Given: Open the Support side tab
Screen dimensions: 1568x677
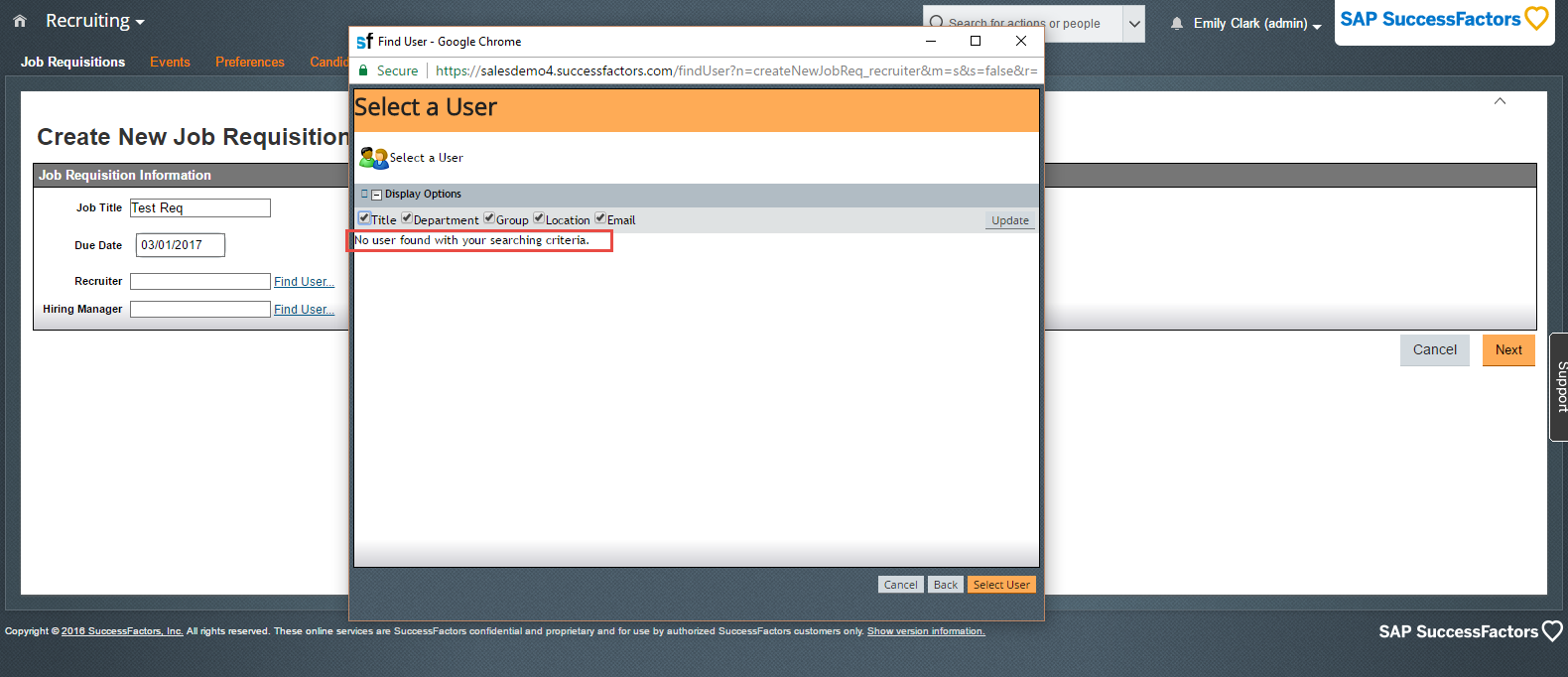Looking at the screenshot, I should pos(1559,387).
